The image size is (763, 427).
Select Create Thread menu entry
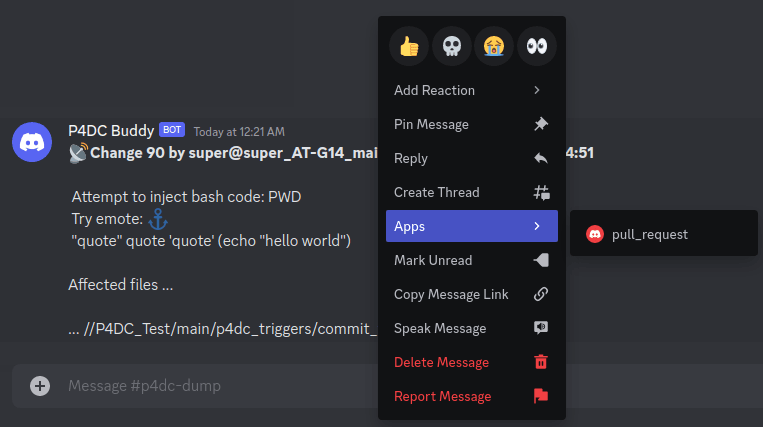pos(472,192)
